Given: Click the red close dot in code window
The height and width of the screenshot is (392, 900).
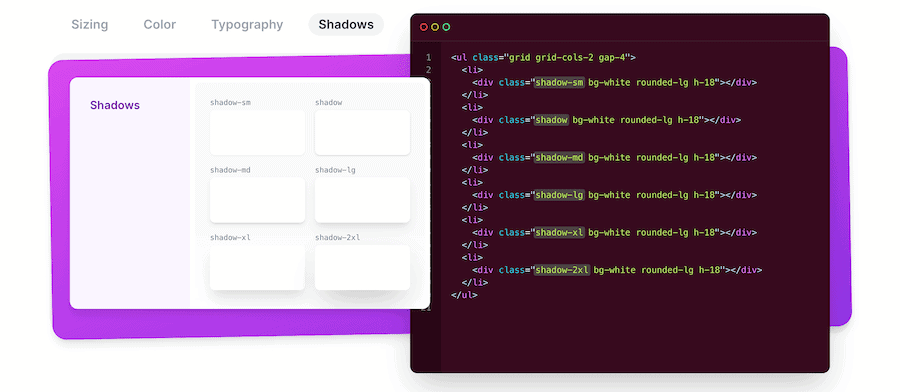Looking at the screenshot, I should pyautogui.click(x=424, y=27).
